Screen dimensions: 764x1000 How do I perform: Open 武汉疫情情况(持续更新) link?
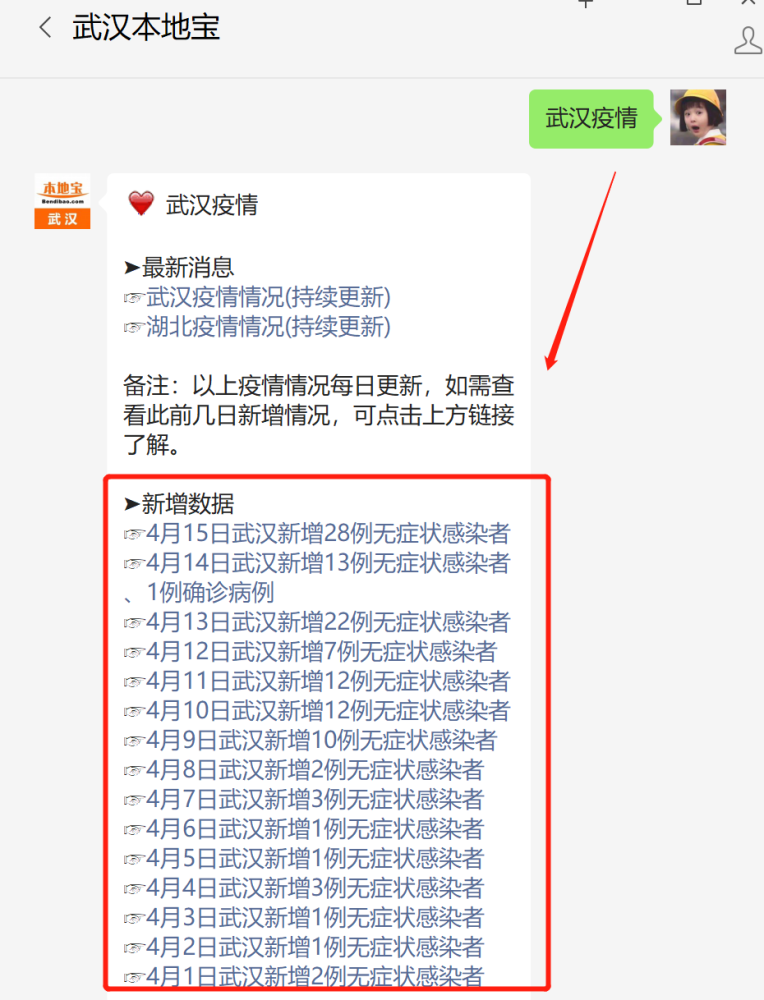(x=268, y=297)
